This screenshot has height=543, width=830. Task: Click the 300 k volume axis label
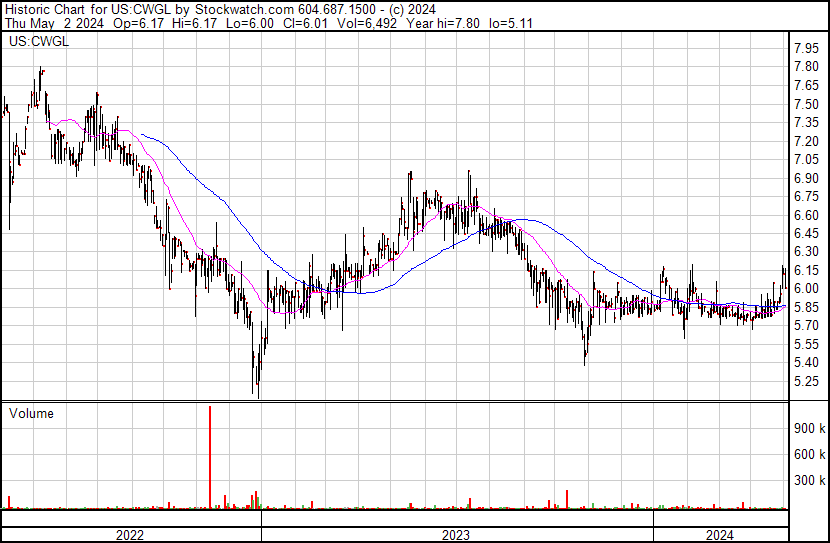click(809, 481)
